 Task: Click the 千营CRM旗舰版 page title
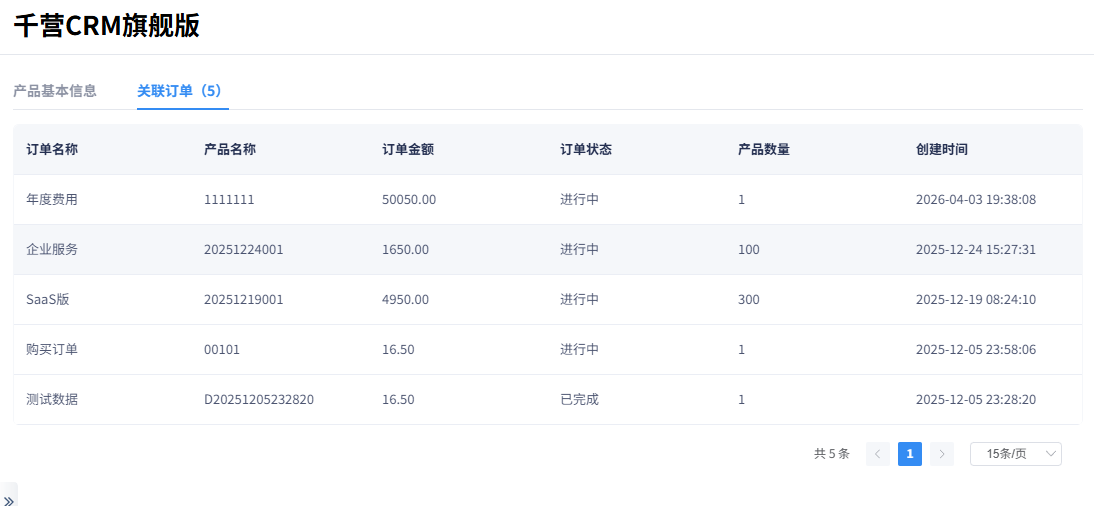pyautogui.click(x=107, y=26)
